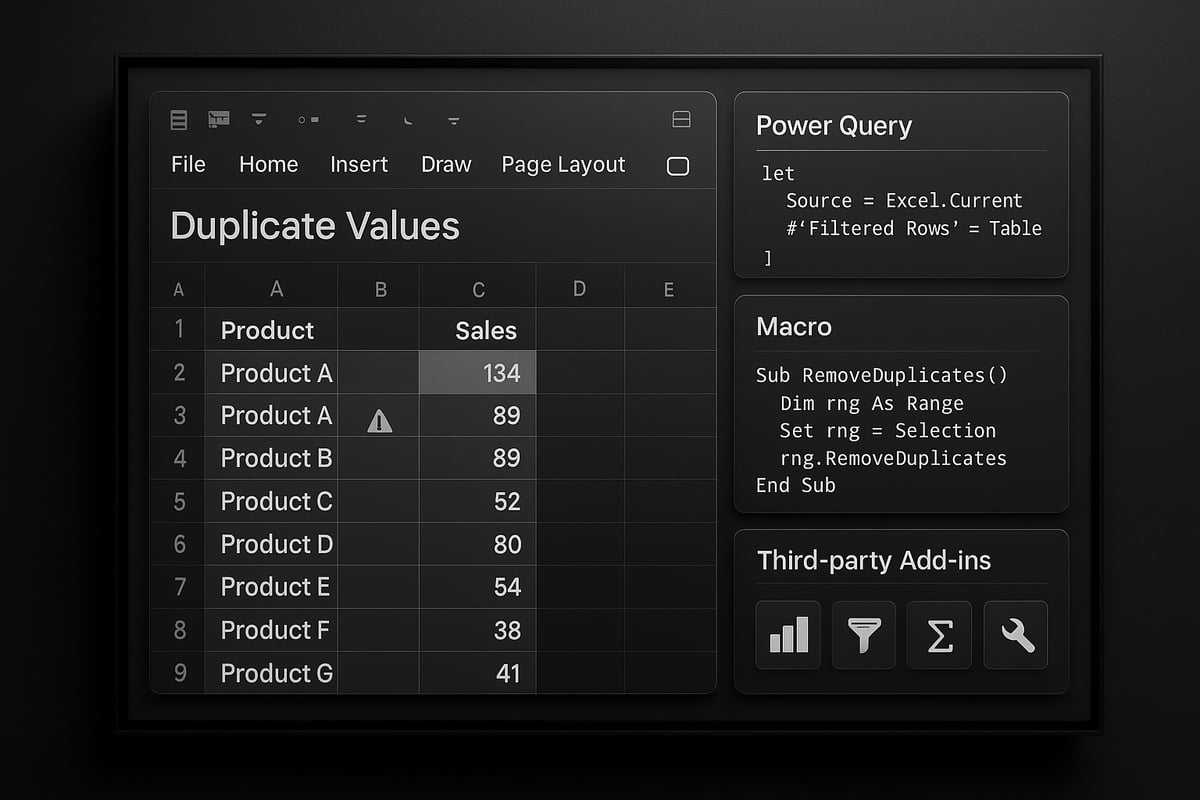Open the wrench settings add-in

[1015, 634]
